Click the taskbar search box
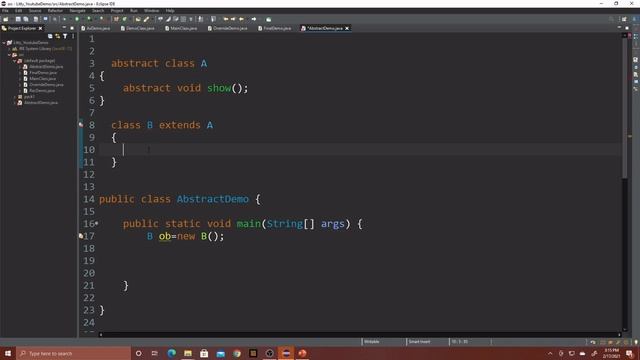Viewport: 640px width, 360px height. coord(73,353)
